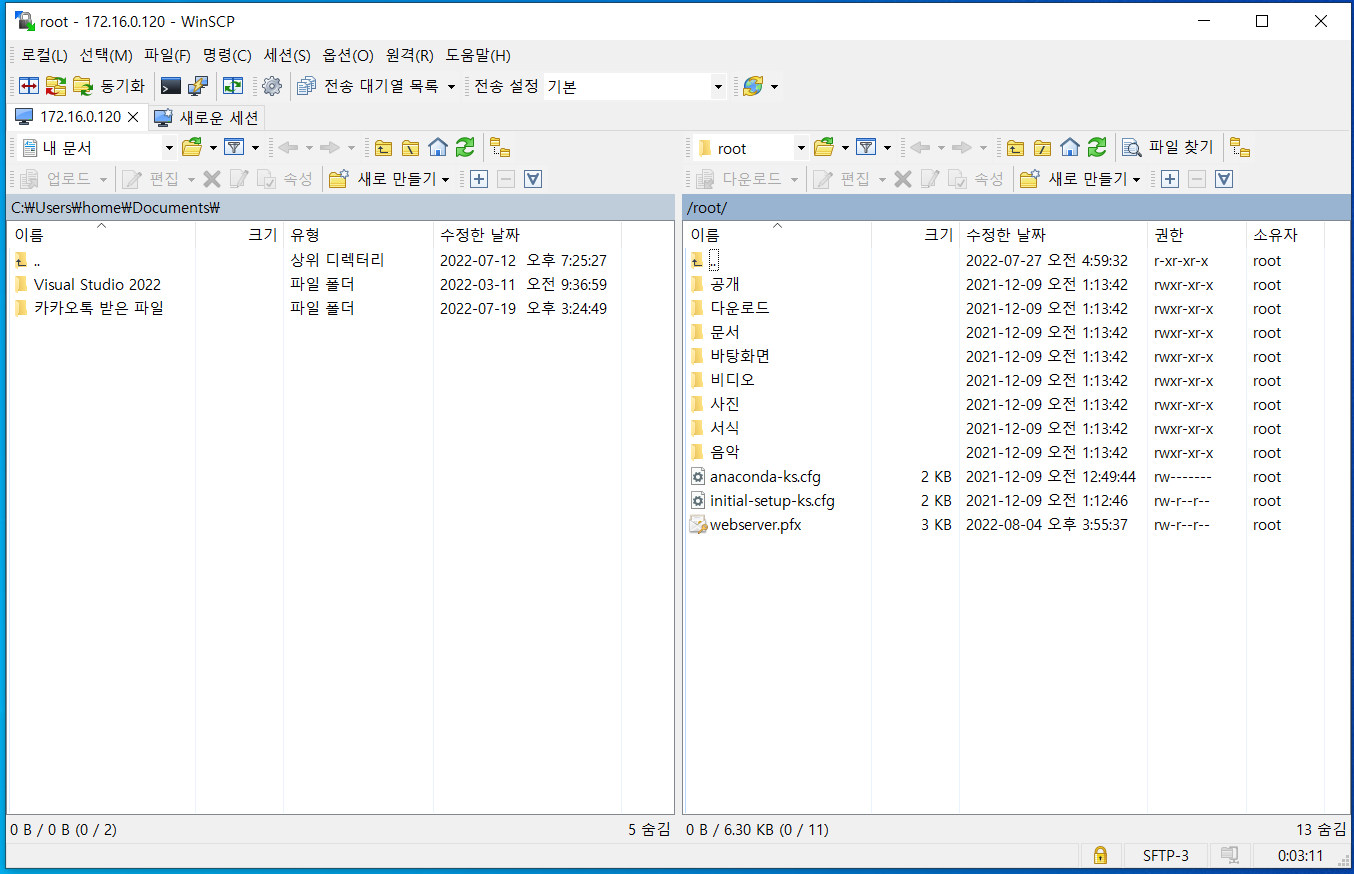Expand the 전송 대기열 목록 dropdown arrow

coord(451,87)
